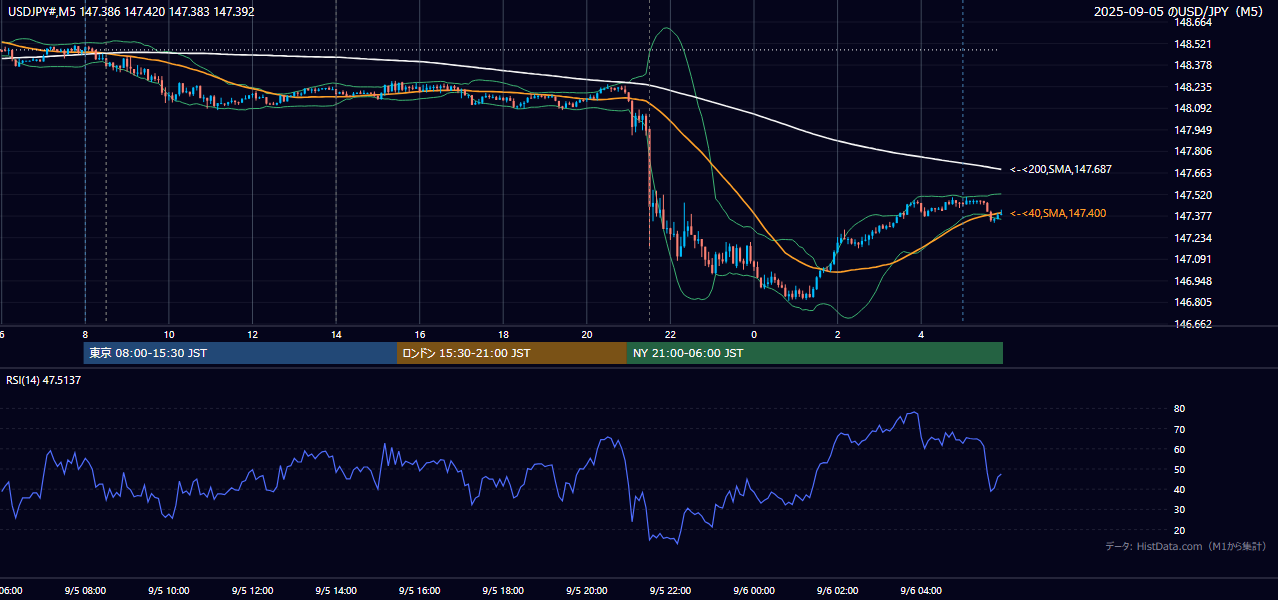The width and height of the screenshot is (1278, 600).
Task: Click RSI axis level 40
Action: (1179, 489)
